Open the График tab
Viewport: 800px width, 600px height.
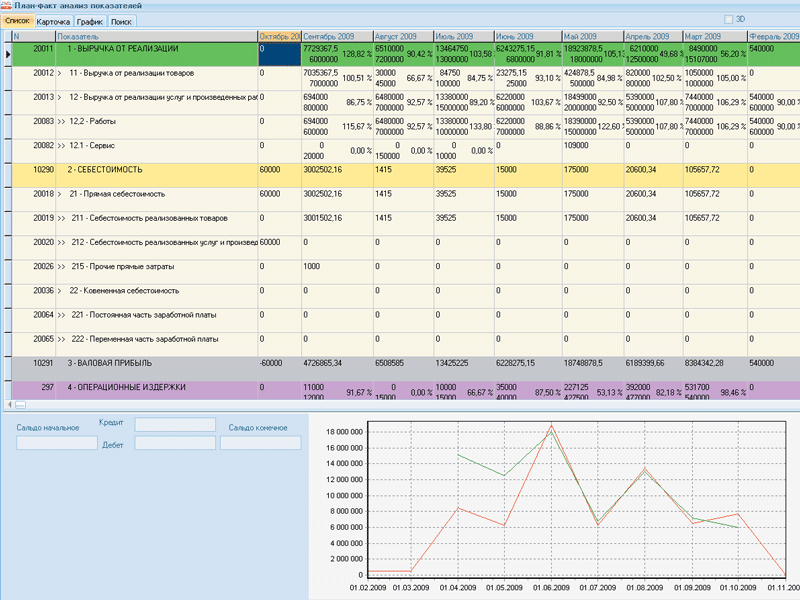pyautogui.click(x=89, y=20)
